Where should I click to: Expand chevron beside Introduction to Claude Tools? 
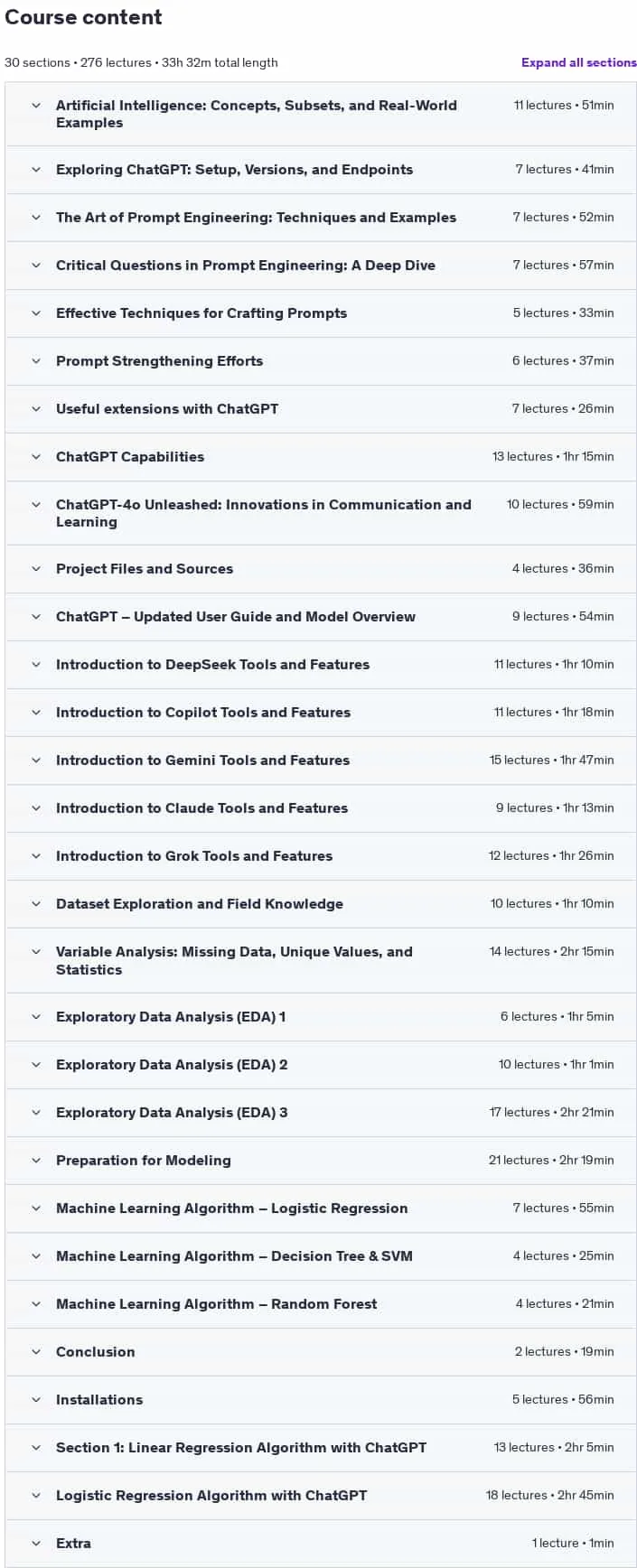pyautogui.click(x=36, y=808)
